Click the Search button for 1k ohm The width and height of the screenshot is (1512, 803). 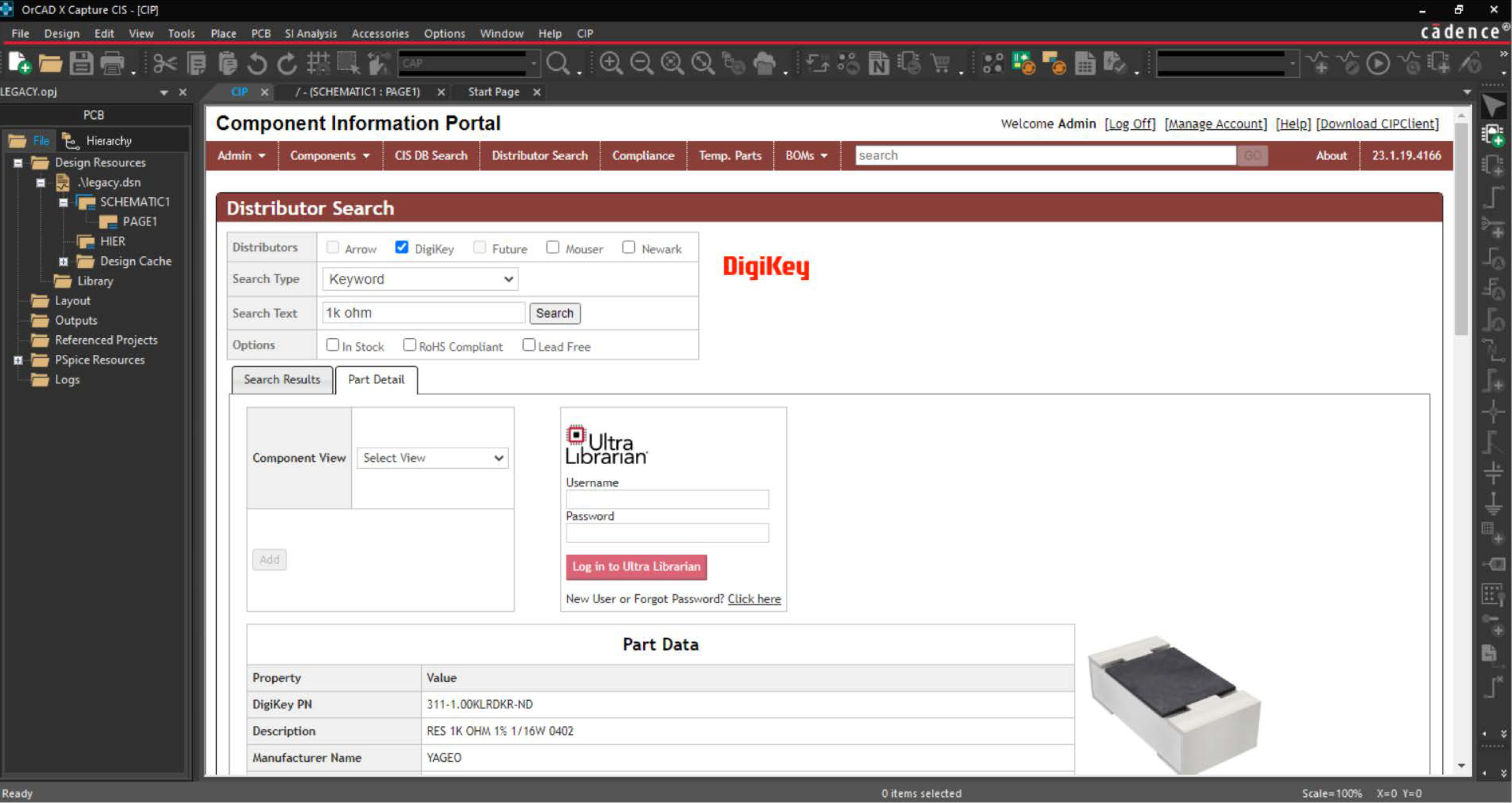click(x=554, y=313)
